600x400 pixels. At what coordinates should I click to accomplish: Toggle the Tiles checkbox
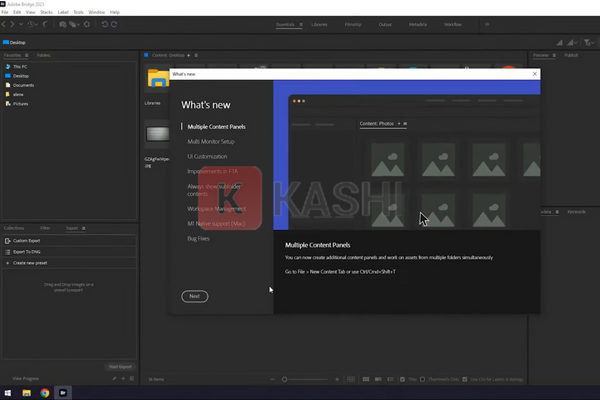(403, 379)
